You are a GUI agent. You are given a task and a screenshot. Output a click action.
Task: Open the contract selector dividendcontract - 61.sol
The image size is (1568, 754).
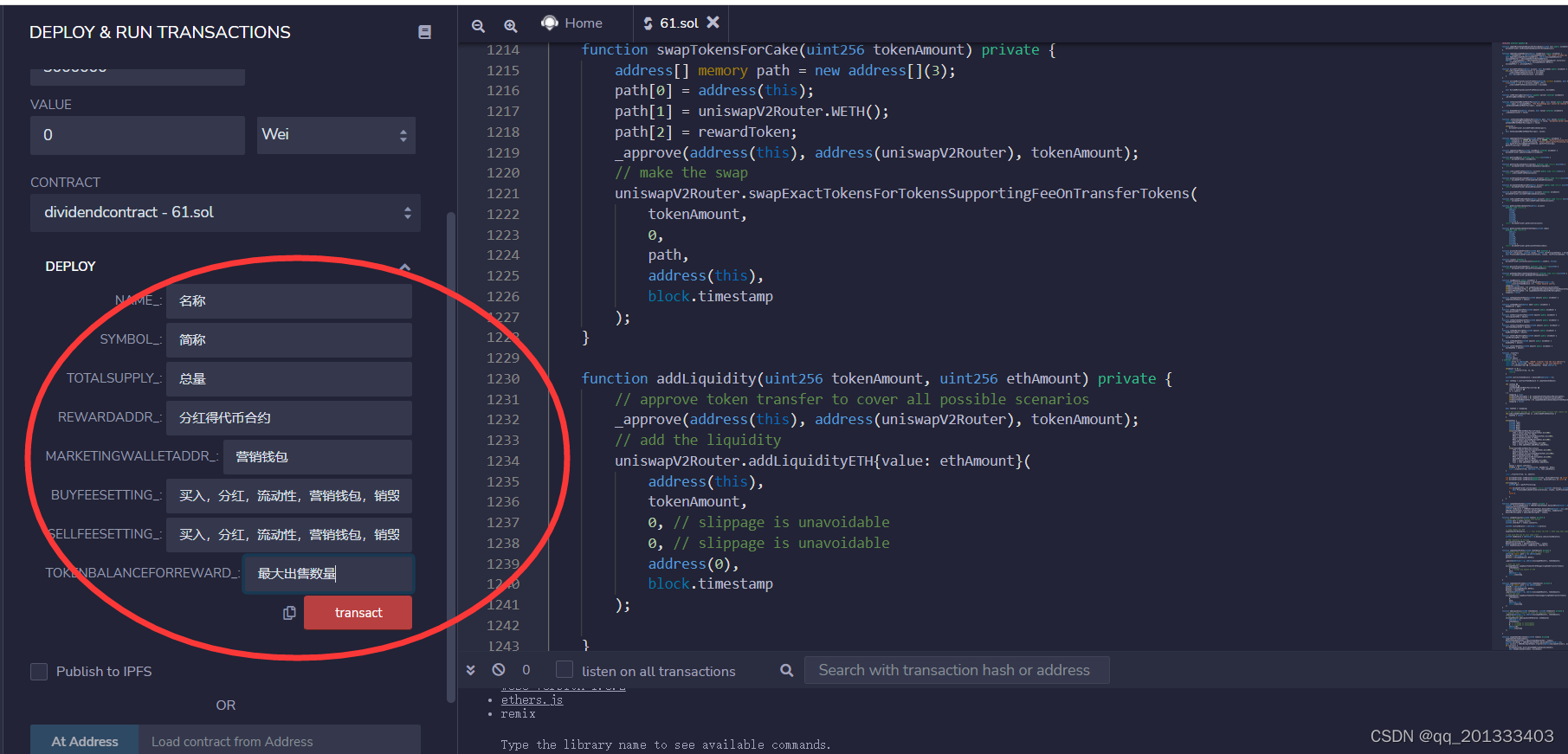click(225, 213)
